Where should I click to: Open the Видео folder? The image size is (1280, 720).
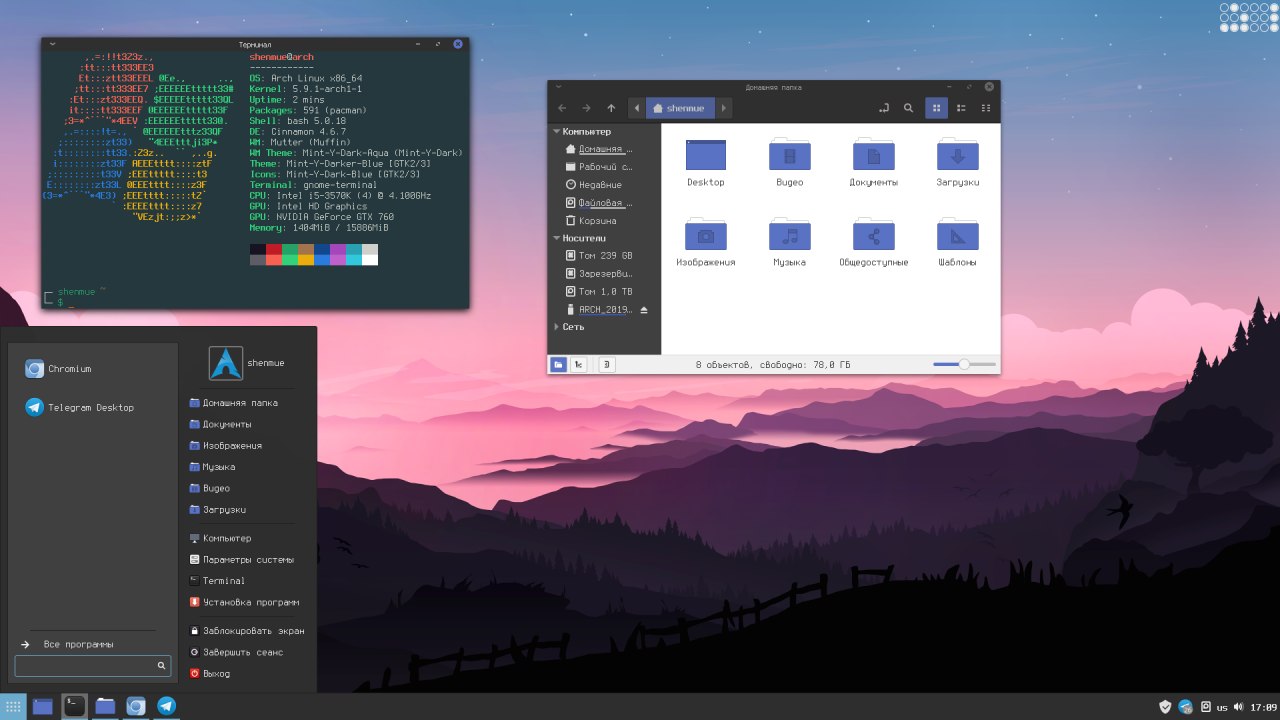(790, 162)
